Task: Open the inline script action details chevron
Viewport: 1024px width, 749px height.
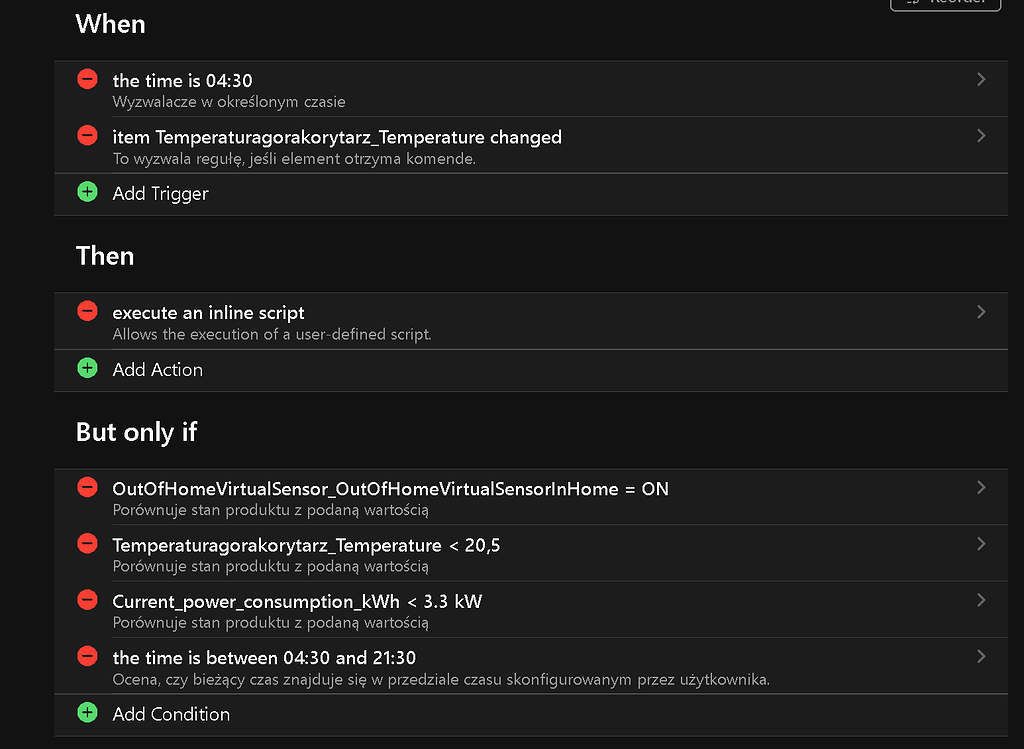Action: pyautogui.click(x=981, y=311)
